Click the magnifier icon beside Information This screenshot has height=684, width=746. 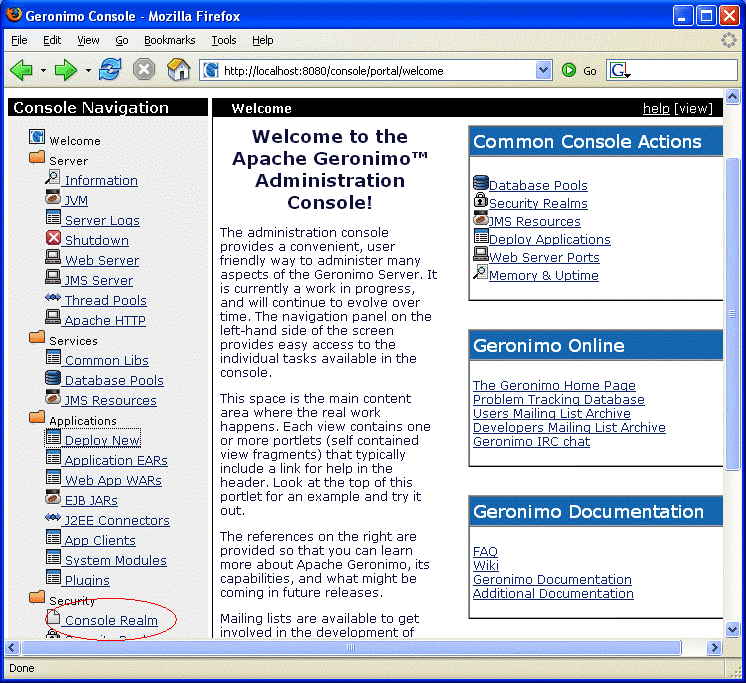(52, 177)
